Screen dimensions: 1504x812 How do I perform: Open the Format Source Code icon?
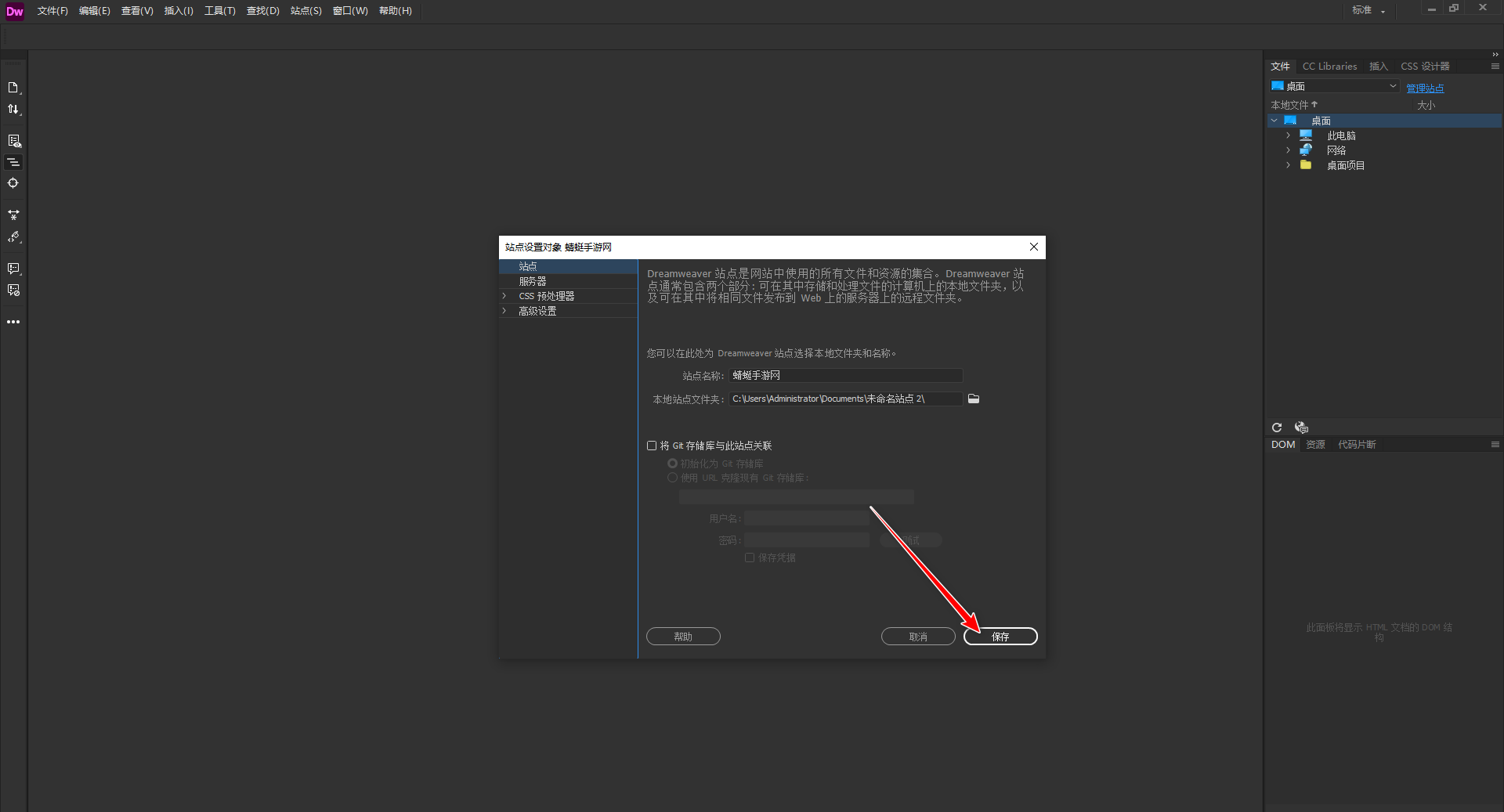pos(13,236)
